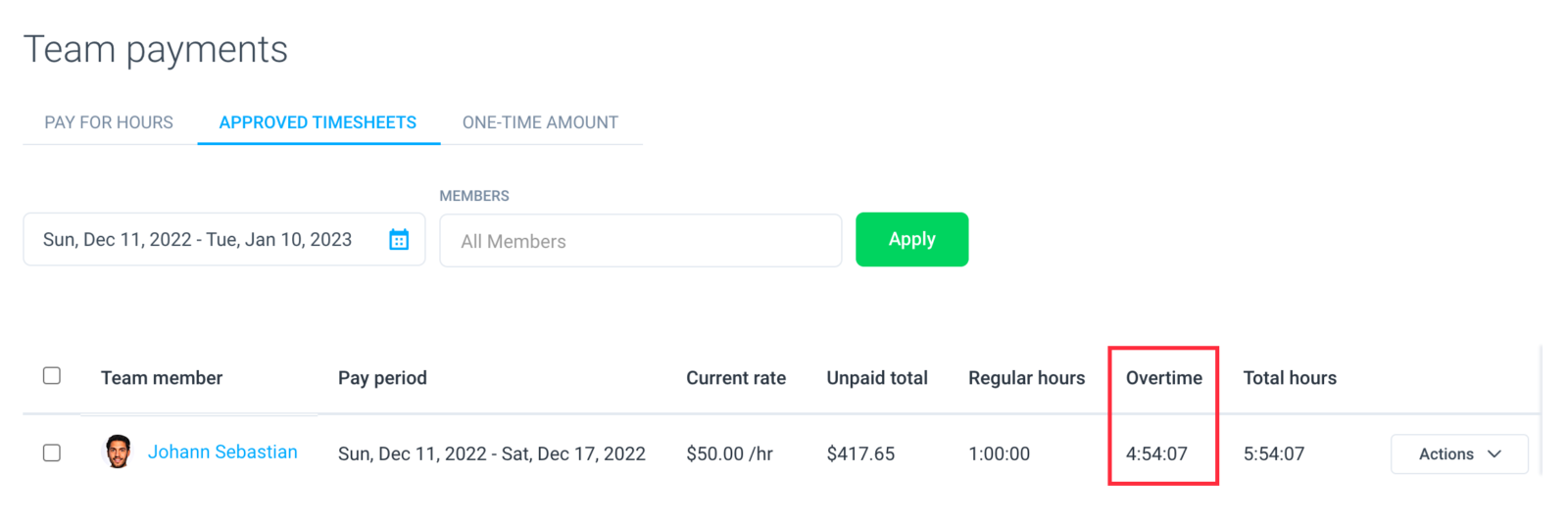Click the Pay period column header
This screenshot has width=1568, height=524.
click(x=382, y=378)
